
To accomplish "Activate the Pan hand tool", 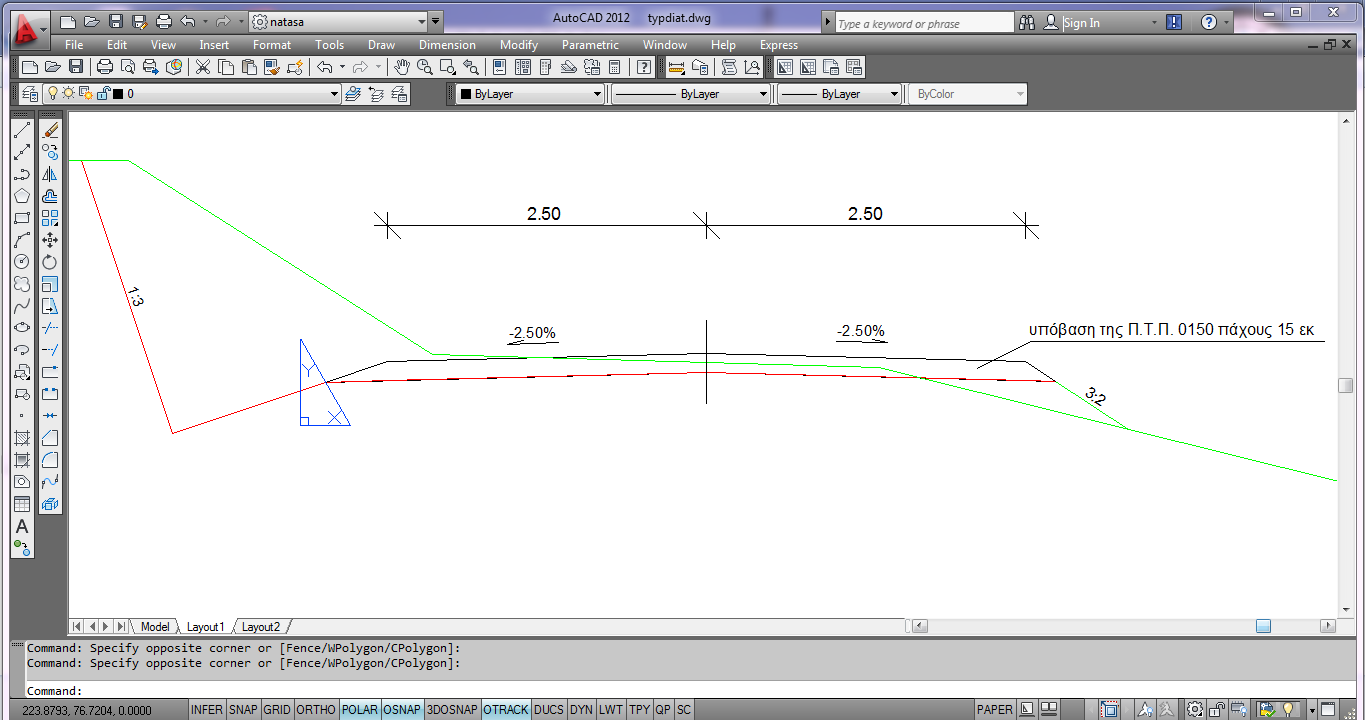I will pyautogui.click(x=402, y=67).
